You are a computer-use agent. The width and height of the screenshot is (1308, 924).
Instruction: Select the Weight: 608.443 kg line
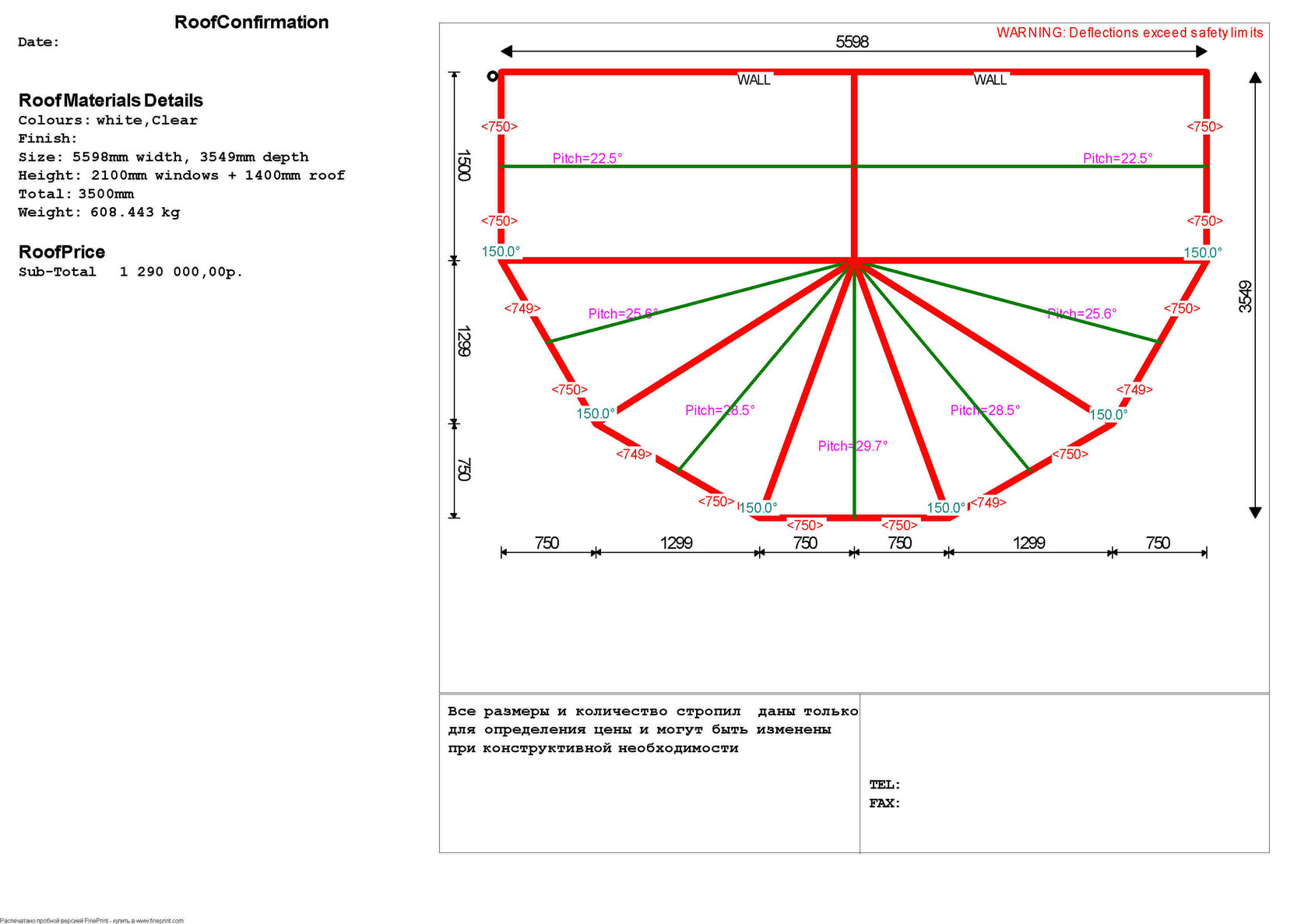pyautogui.click(x=99, y=213)
